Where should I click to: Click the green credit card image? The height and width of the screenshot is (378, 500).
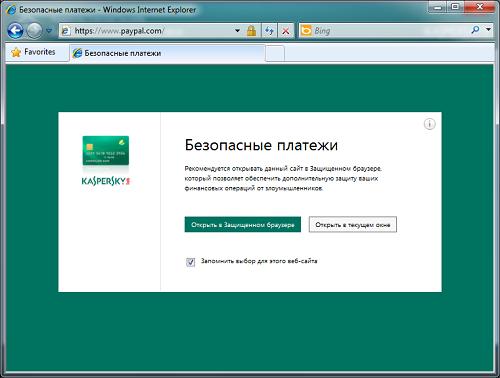click(x=106, y=150)
